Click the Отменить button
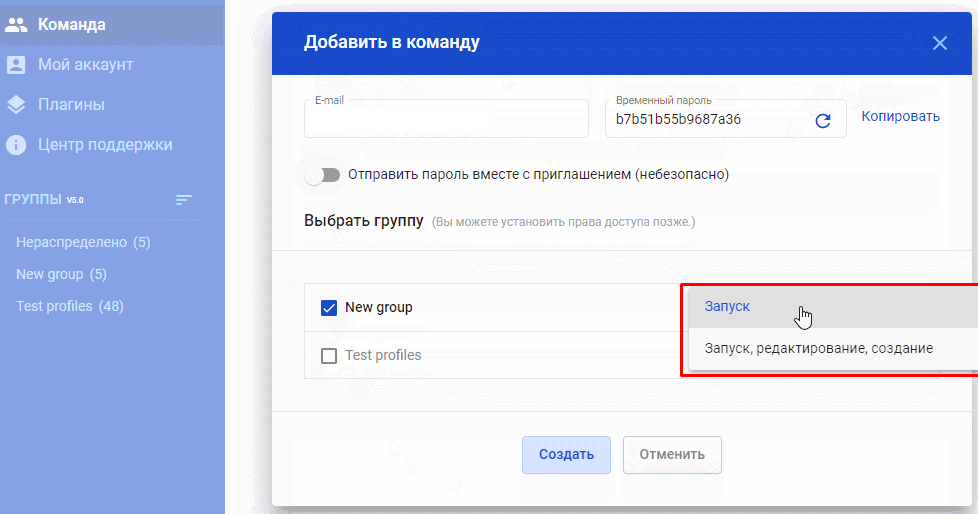Screen dimensions: 978x514 click(x=672, y=455)
